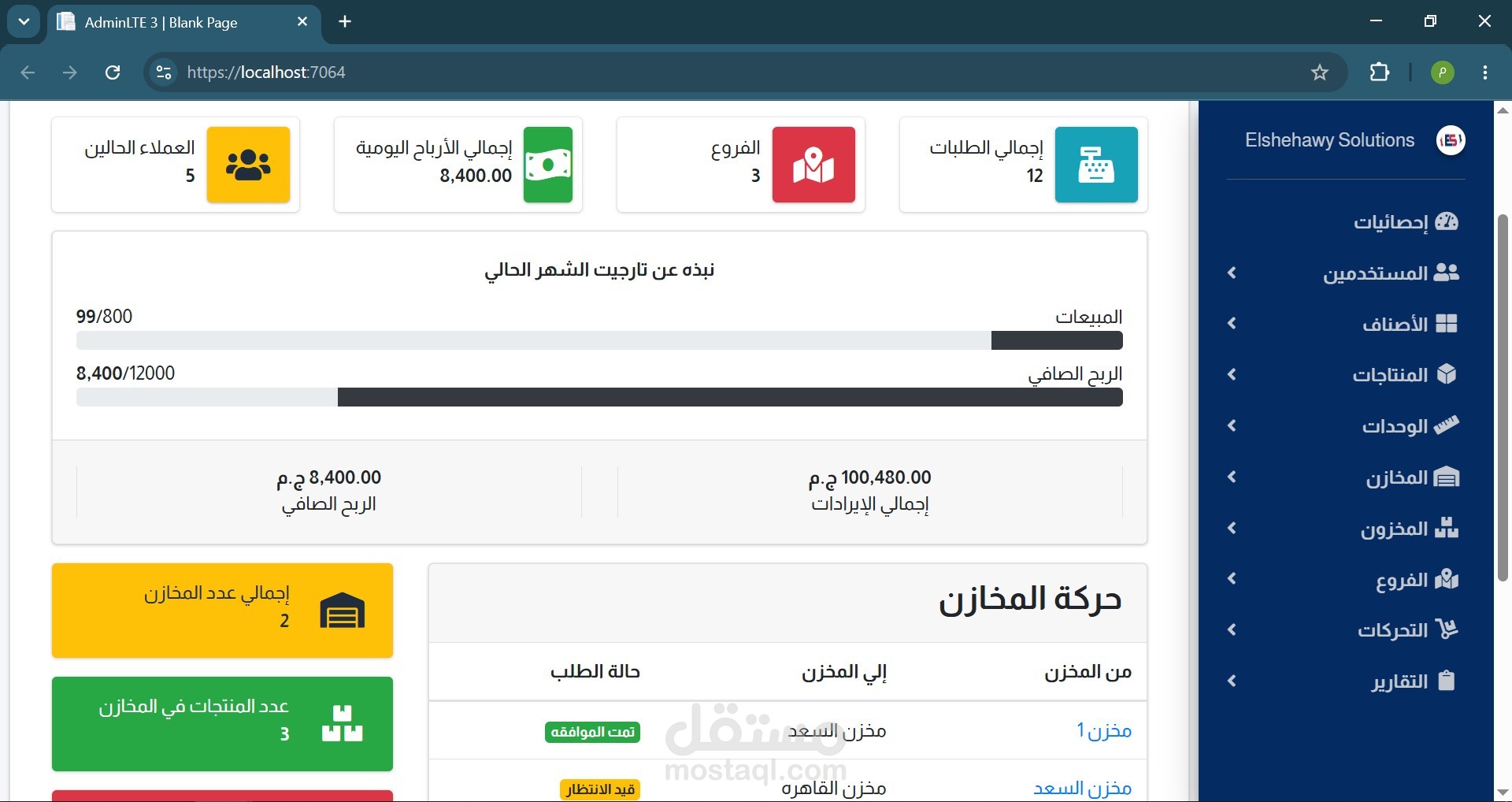
Task: Click the yellow إجمالي عدد المخازن info box
Action: [x=222, y=611]
